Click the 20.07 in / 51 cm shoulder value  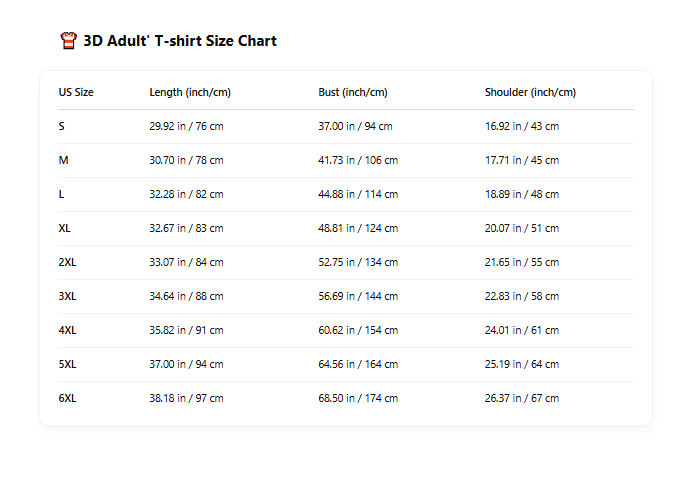tap(522, 228)
